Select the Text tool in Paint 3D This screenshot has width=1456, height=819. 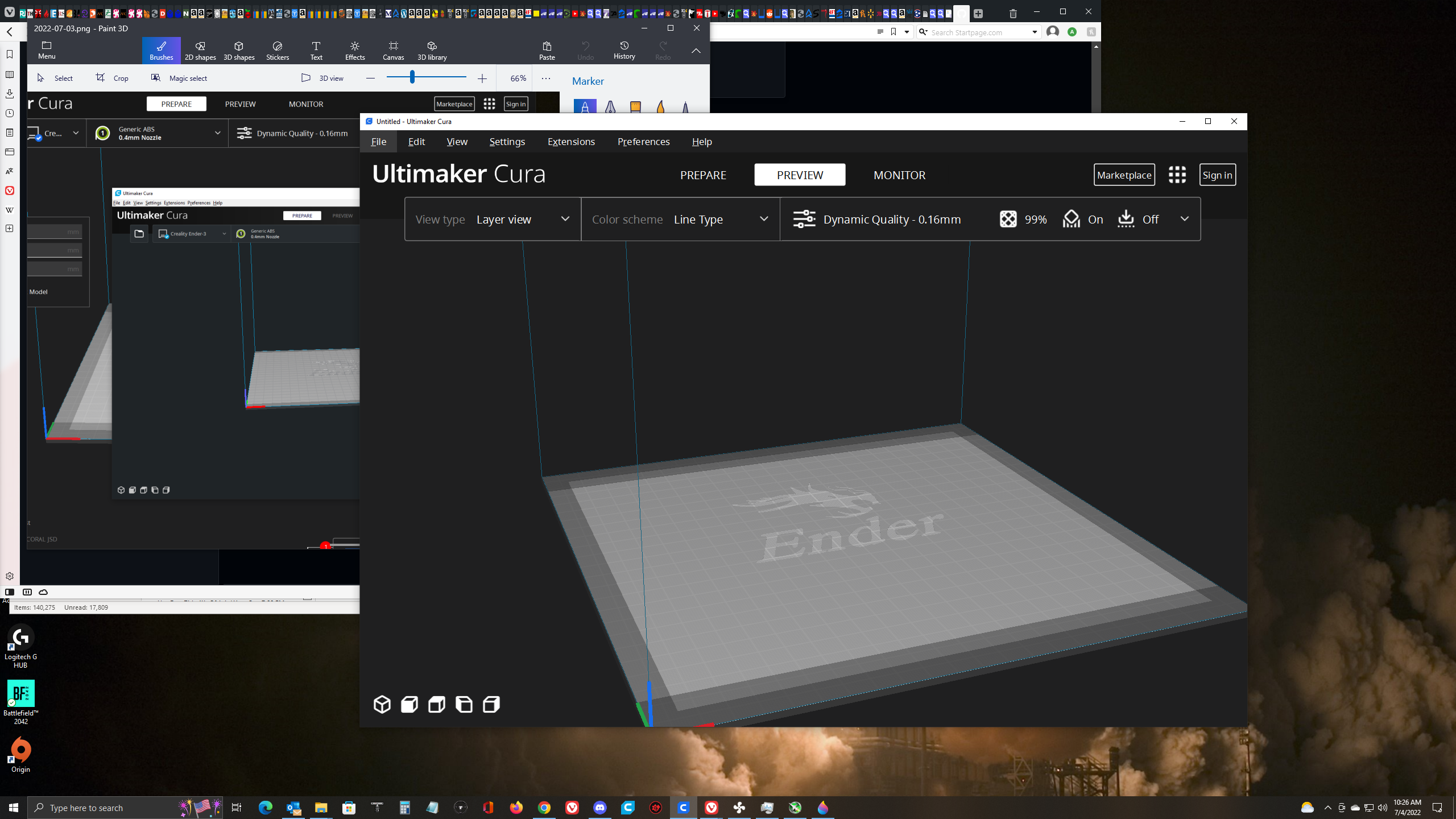pos(316,51)
